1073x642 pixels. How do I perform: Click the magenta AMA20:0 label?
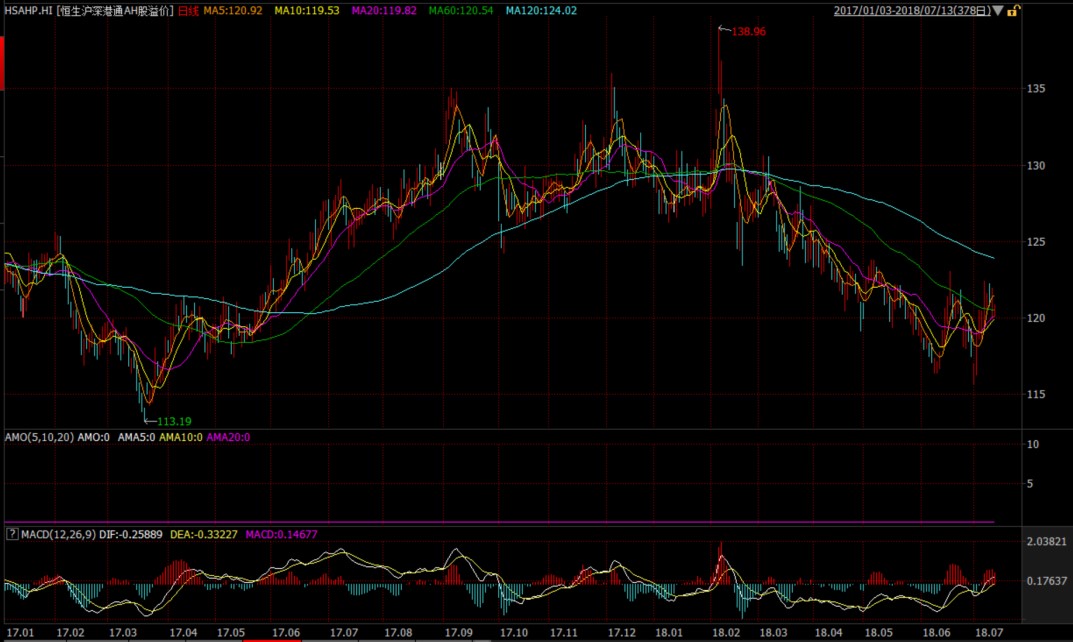[x=228, y=437]
